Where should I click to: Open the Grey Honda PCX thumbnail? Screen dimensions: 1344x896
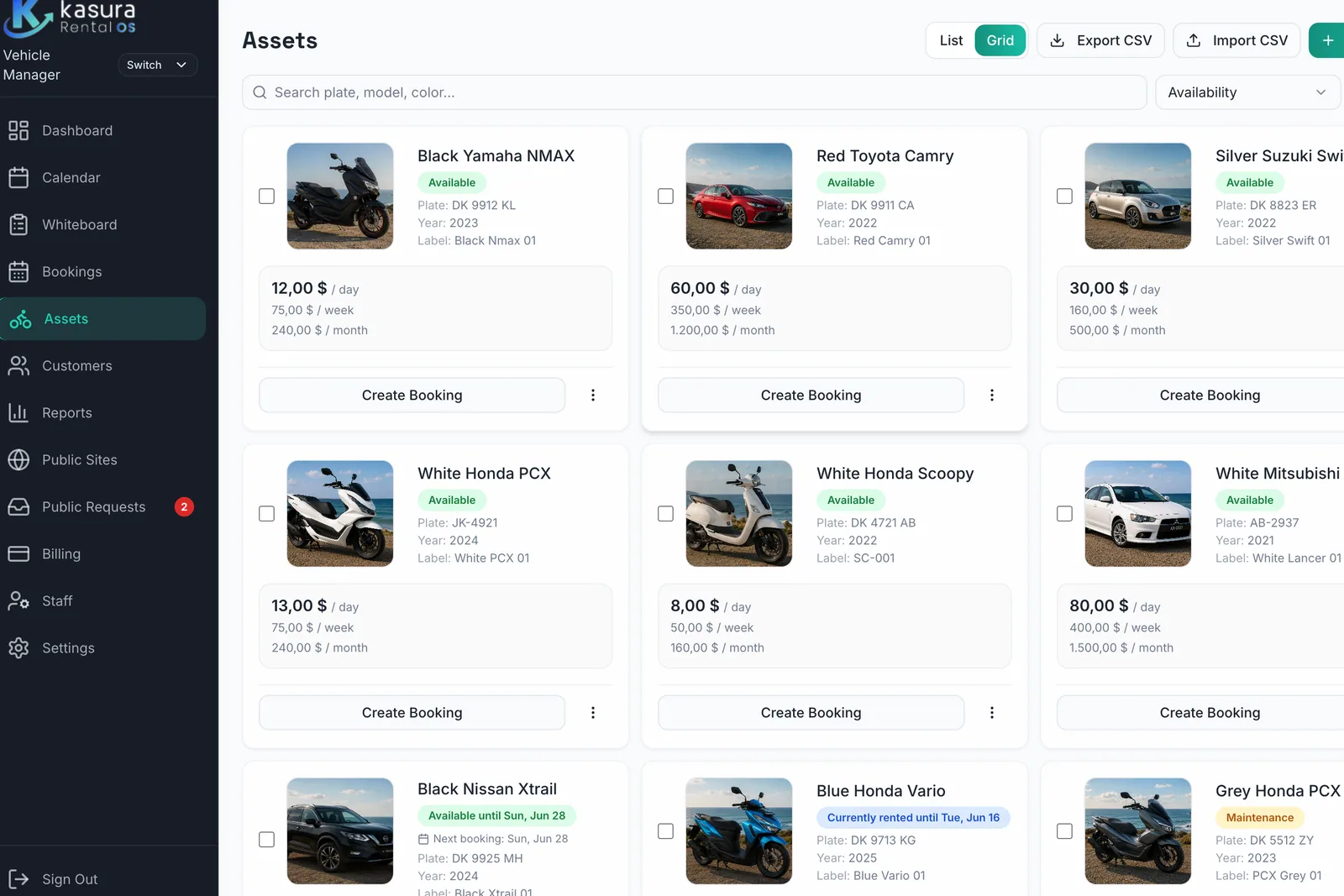tap(1138, 831)
